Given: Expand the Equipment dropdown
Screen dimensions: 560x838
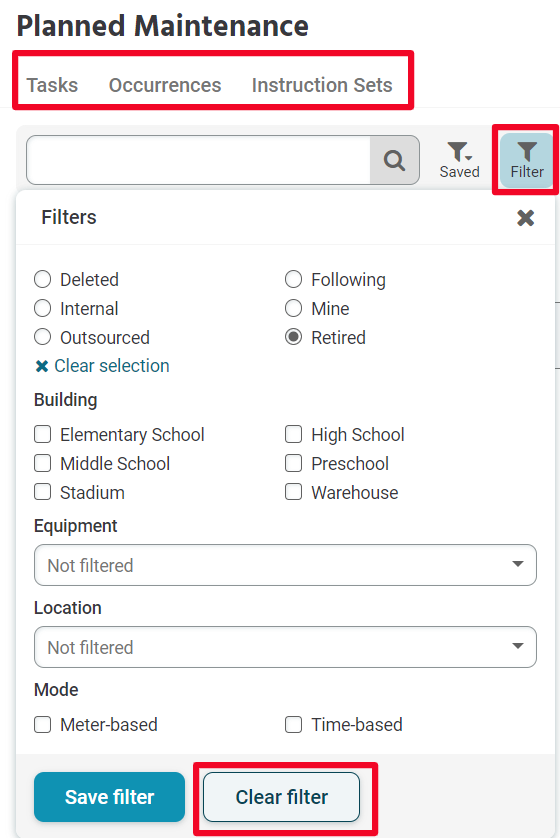Looking at the screenshot, I should pos(285,565).
